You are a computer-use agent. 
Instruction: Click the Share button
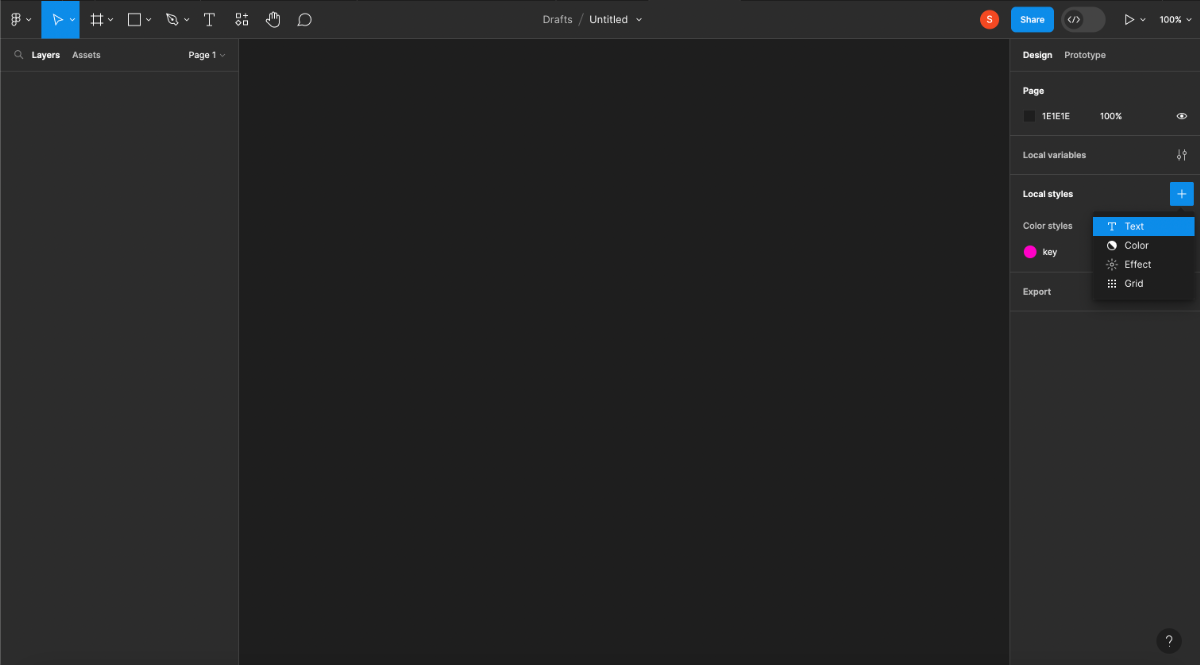(x=1032, y=19)
